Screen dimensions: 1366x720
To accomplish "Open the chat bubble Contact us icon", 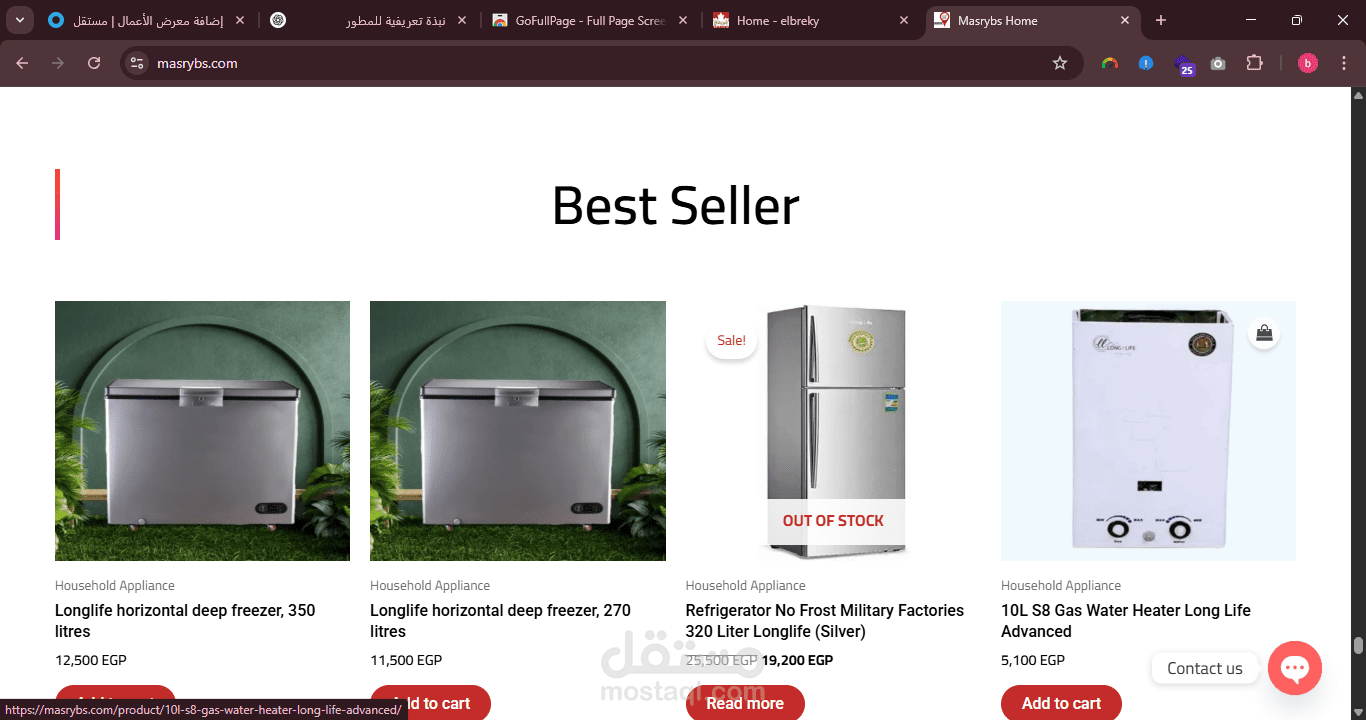I will click(1295, 668).
